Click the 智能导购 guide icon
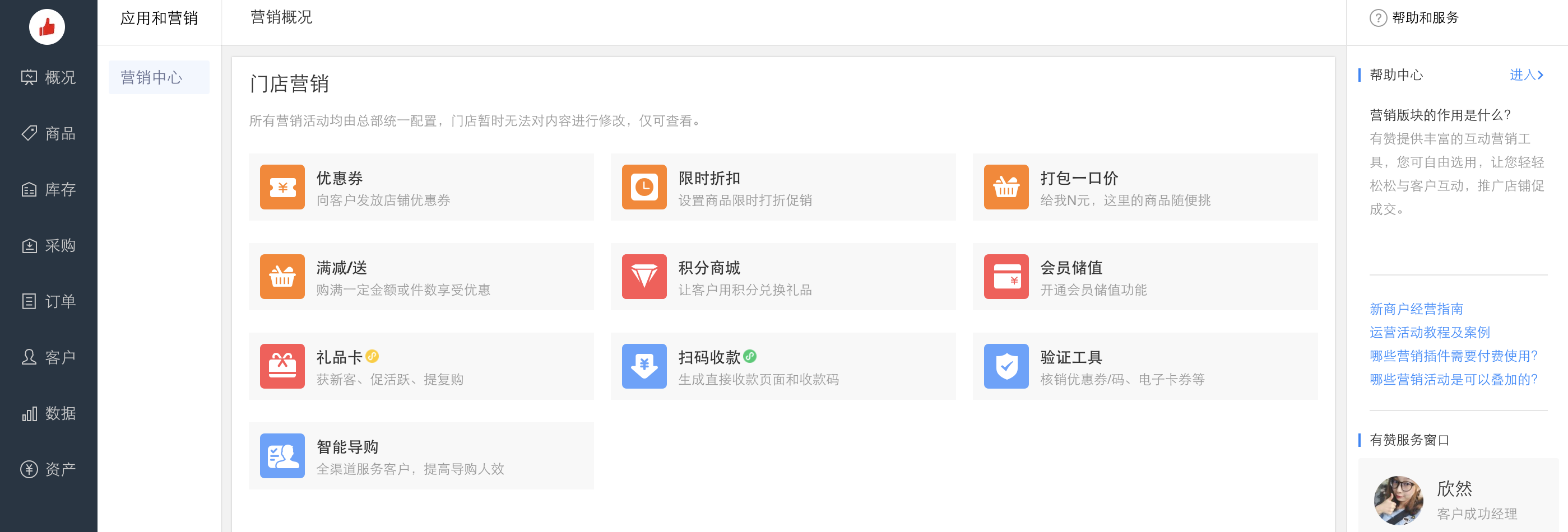Viewport: 1568px width, 532px height. (x=282, y=456)
